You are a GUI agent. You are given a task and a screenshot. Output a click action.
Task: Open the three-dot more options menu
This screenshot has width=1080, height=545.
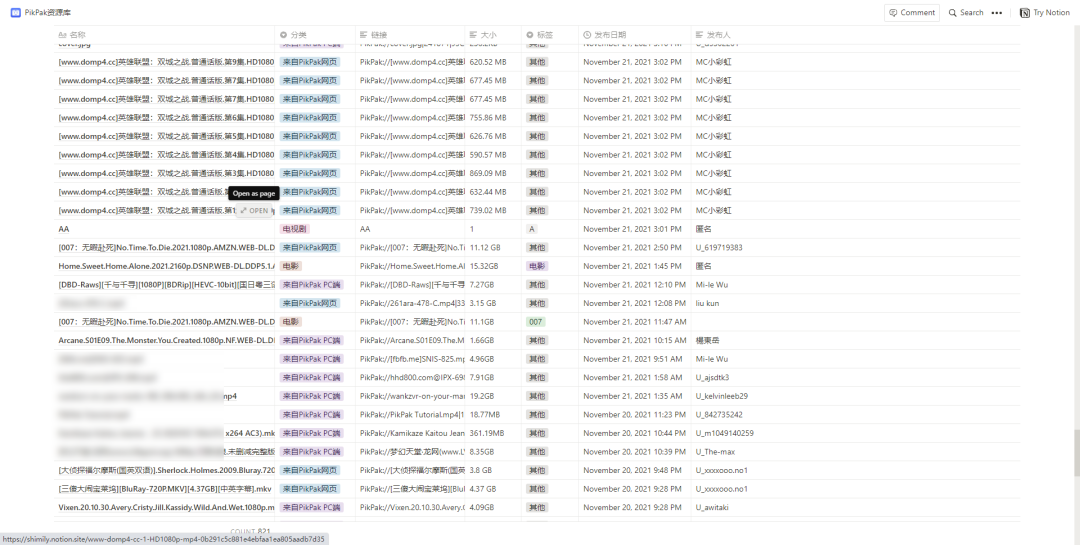coord(996,13)
